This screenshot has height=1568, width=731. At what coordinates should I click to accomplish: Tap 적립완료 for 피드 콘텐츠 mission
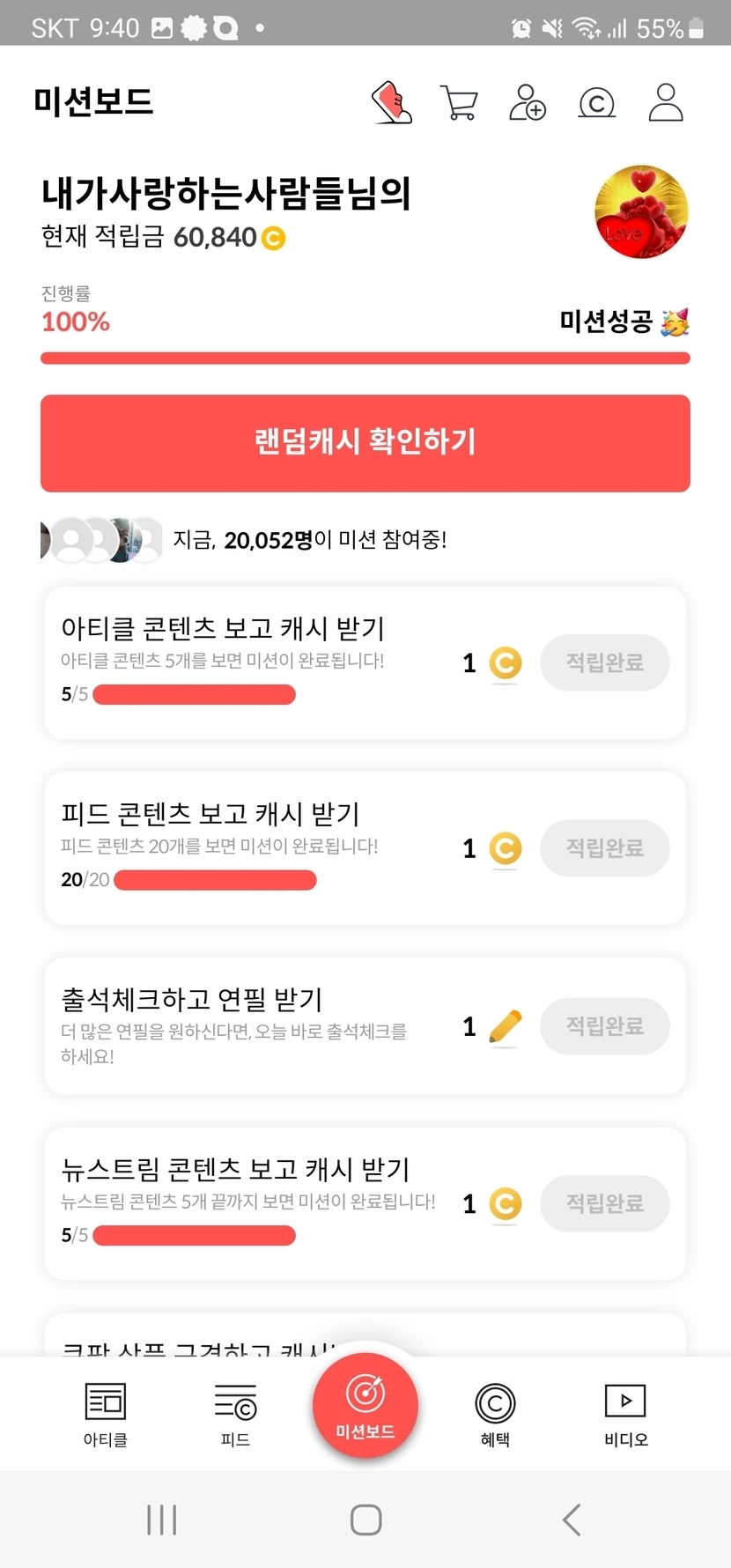604,848
